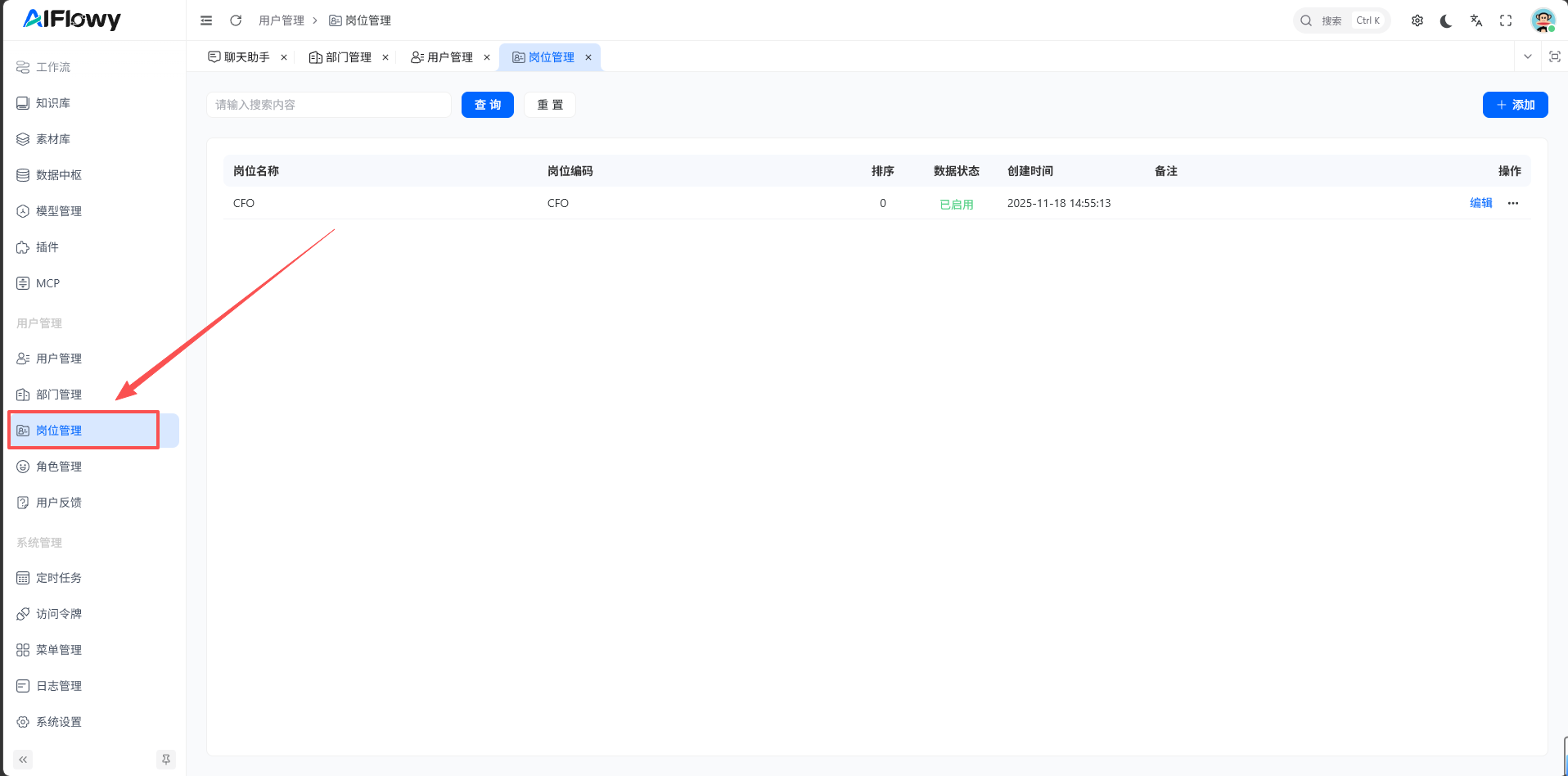The height and width of the screenshot is (776, 1568).
Task: Enter fullscreen with the expand icon
Action: click(1506, 20)
